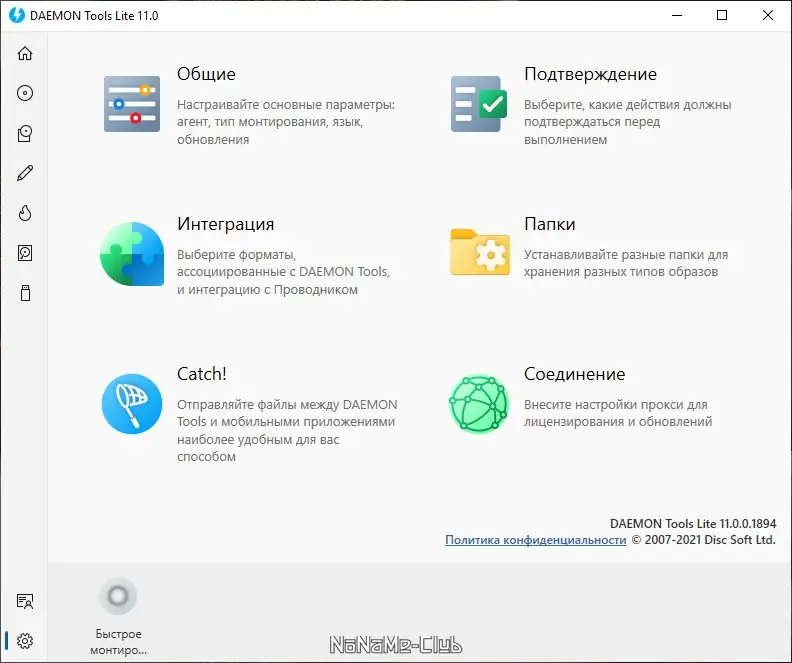Click the Соединение globe network icon

coord(479,404)
